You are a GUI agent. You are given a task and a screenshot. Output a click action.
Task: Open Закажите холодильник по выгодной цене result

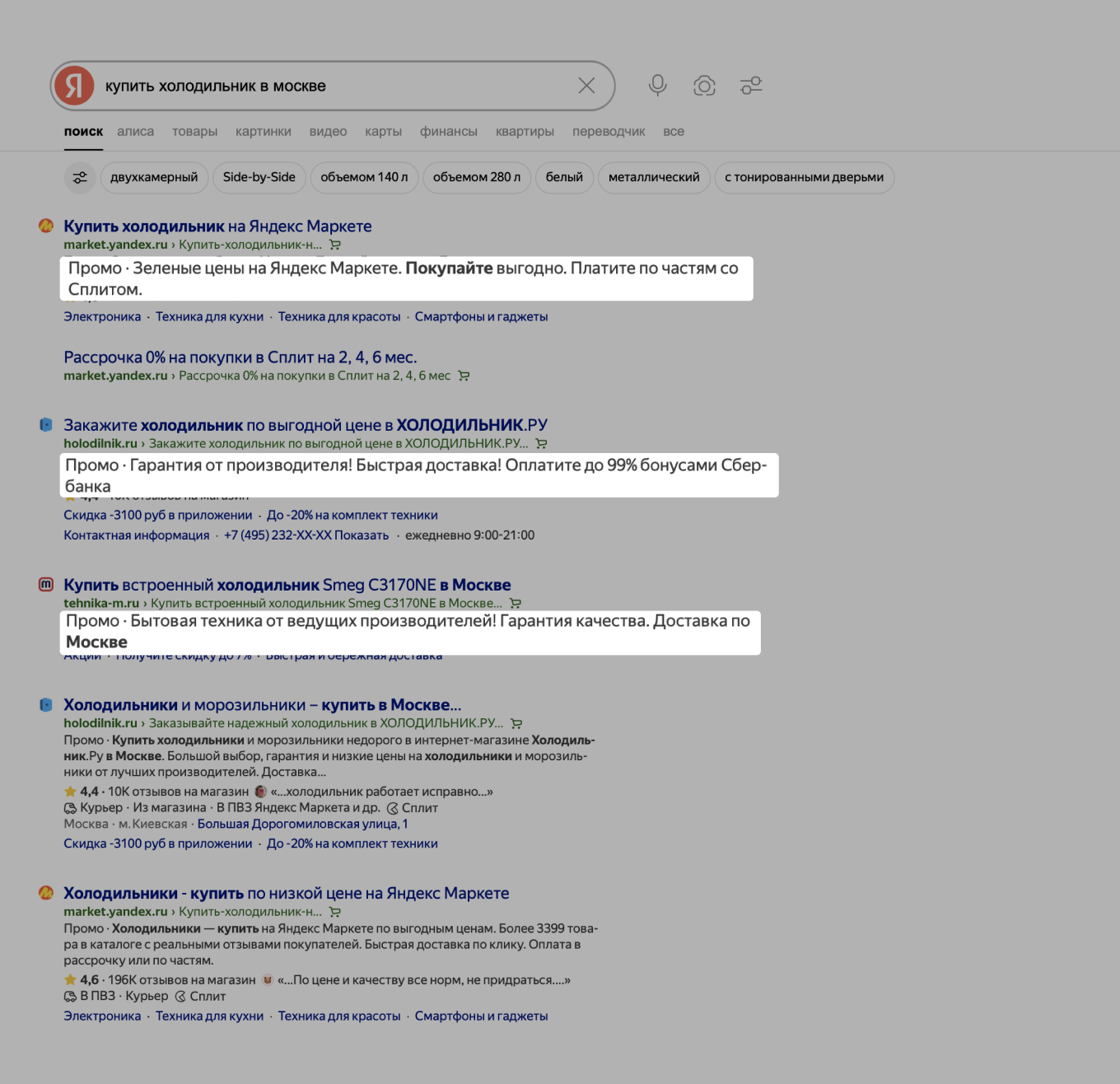click(306, 425)
